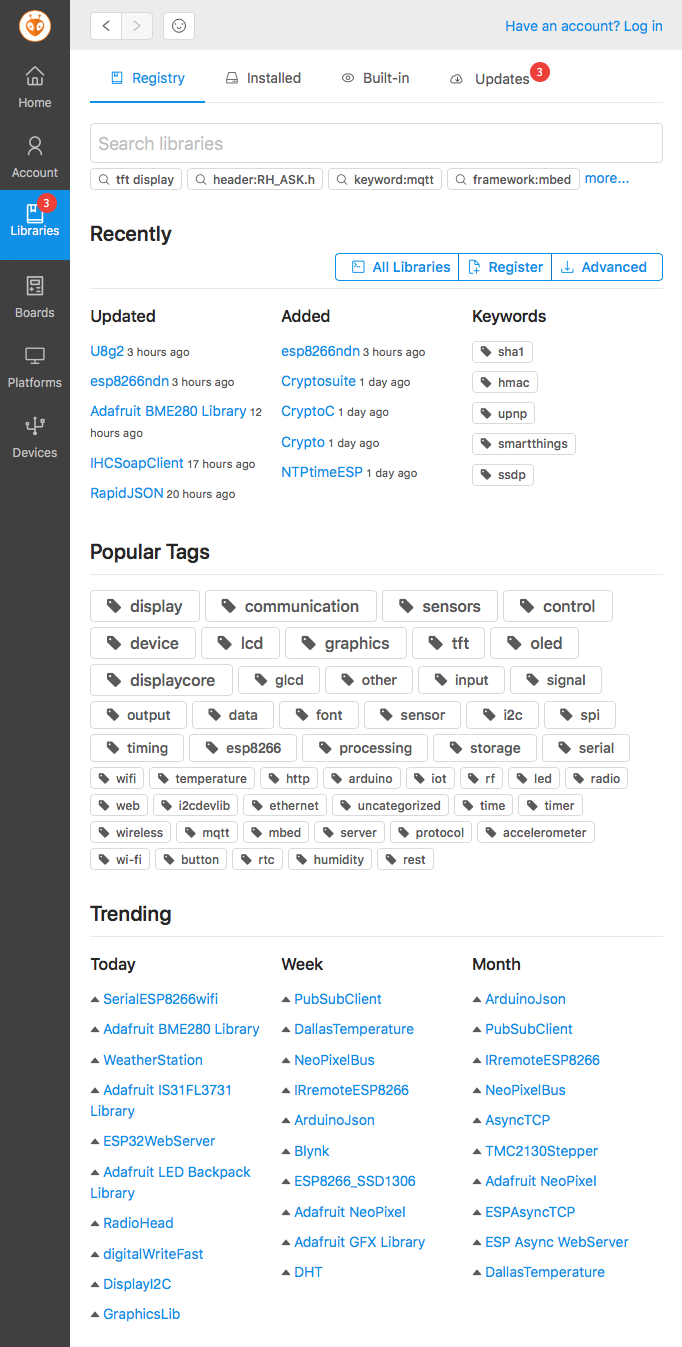This screenshot has height=1347, width=682.
Task: Select the i2c popular tag
Action: tap(502, 715)
